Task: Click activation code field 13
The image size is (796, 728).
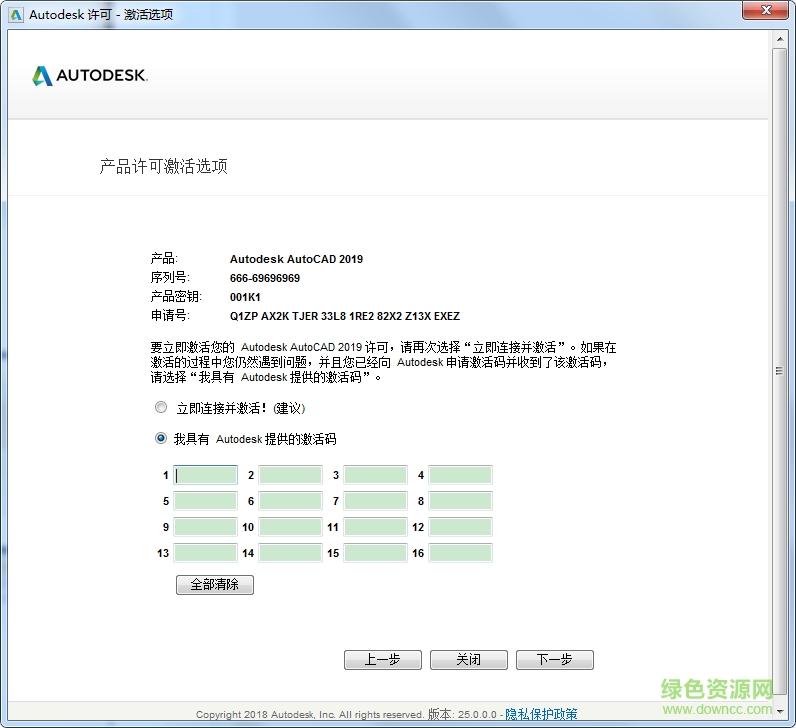Action: tap(205, 553)
